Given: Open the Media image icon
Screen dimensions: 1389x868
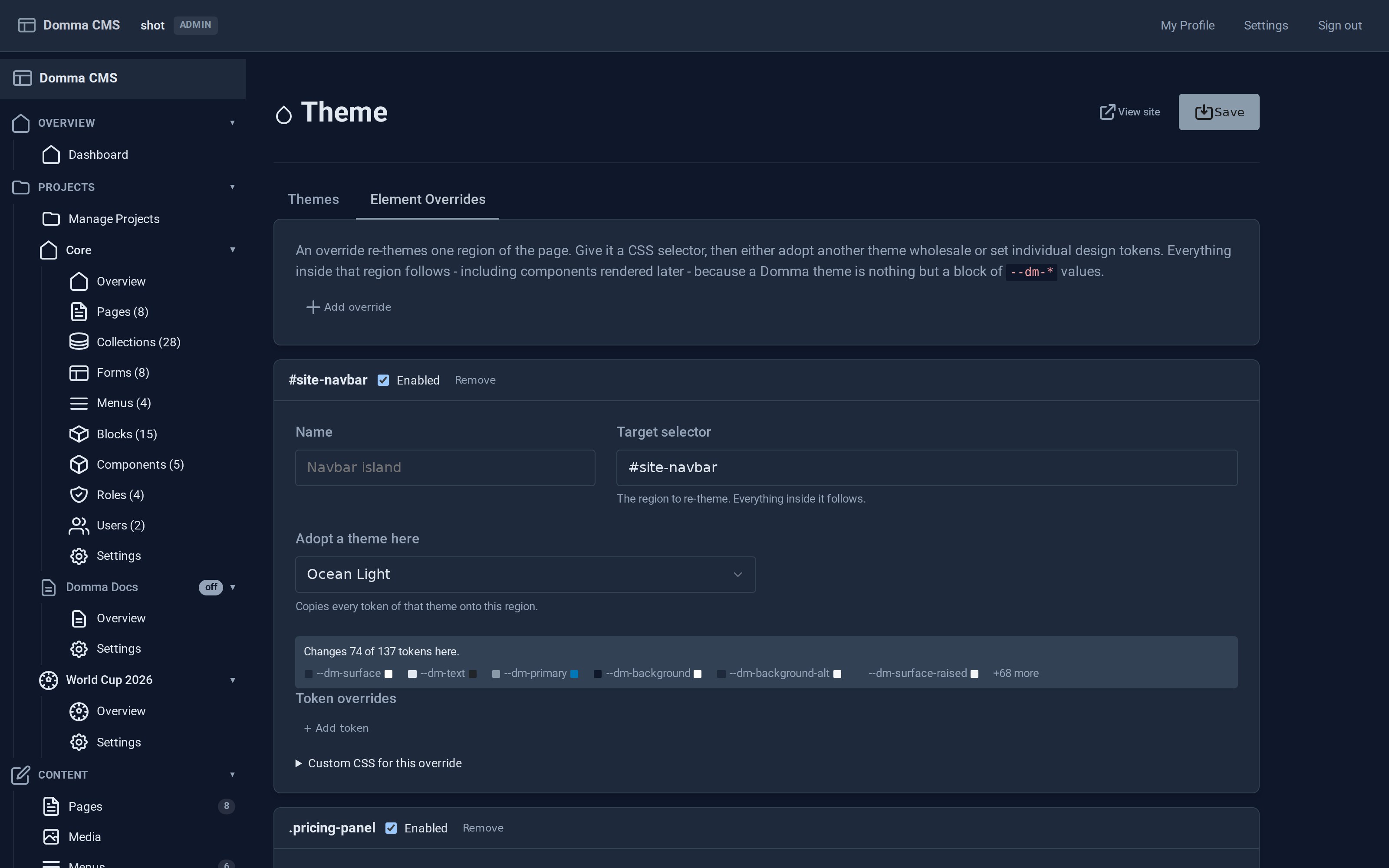Looking at the screenshot, I should pyautogui.click(x=51, y=837).
